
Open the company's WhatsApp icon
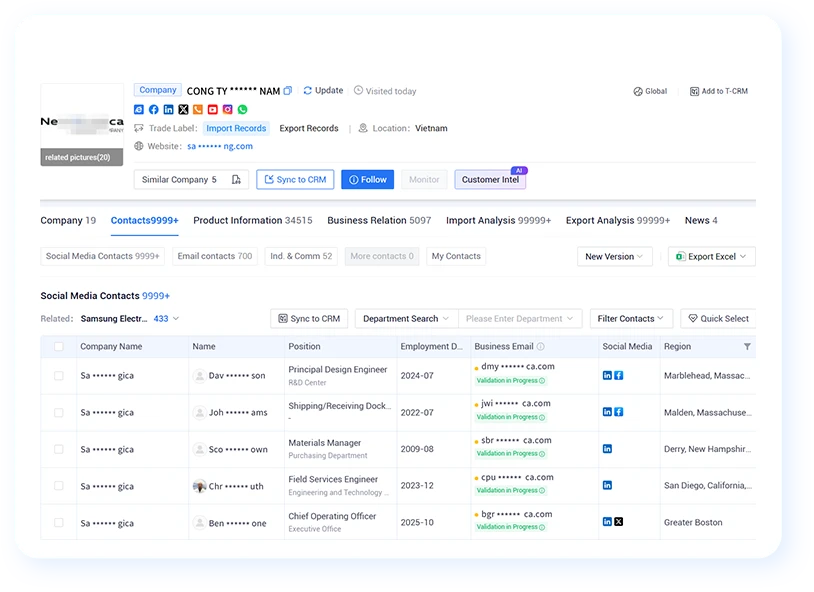(x=242, y=110)
